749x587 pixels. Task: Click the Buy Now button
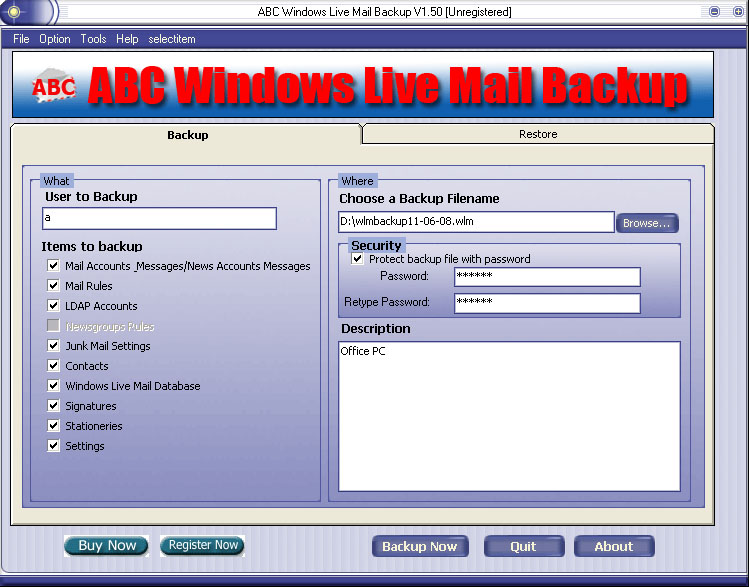point(107,545)
